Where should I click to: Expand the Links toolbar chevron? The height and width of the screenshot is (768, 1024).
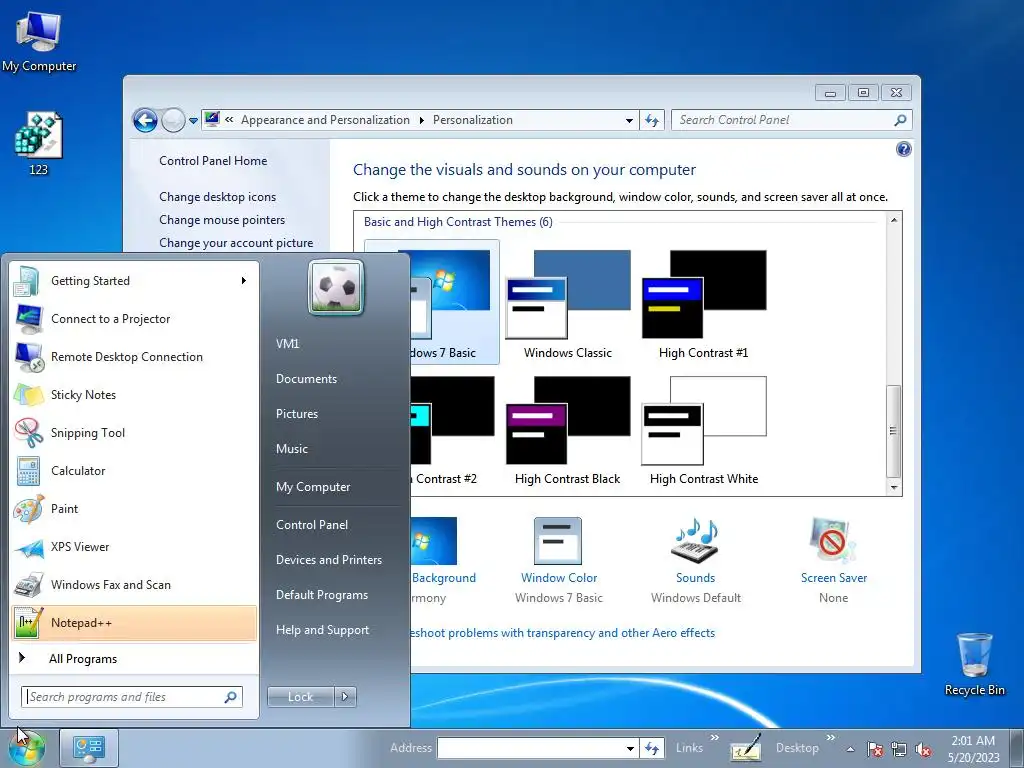tap(714, 738)
